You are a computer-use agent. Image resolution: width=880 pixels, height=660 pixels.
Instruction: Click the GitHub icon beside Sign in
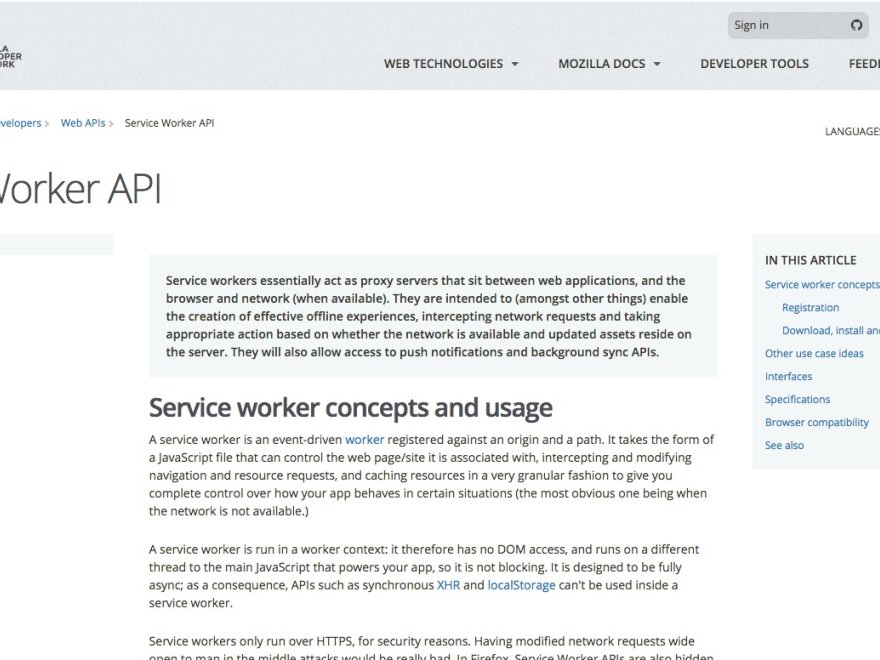856,25
